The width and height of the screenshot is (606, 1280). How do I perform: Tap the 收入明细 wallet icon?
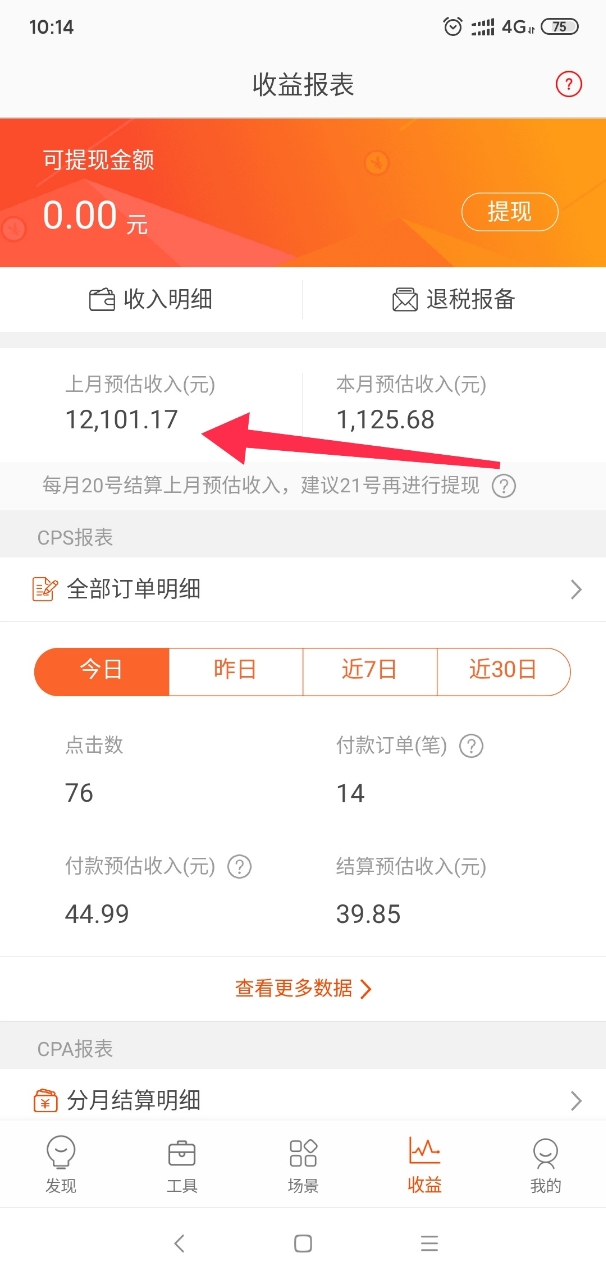pos(102,299)
